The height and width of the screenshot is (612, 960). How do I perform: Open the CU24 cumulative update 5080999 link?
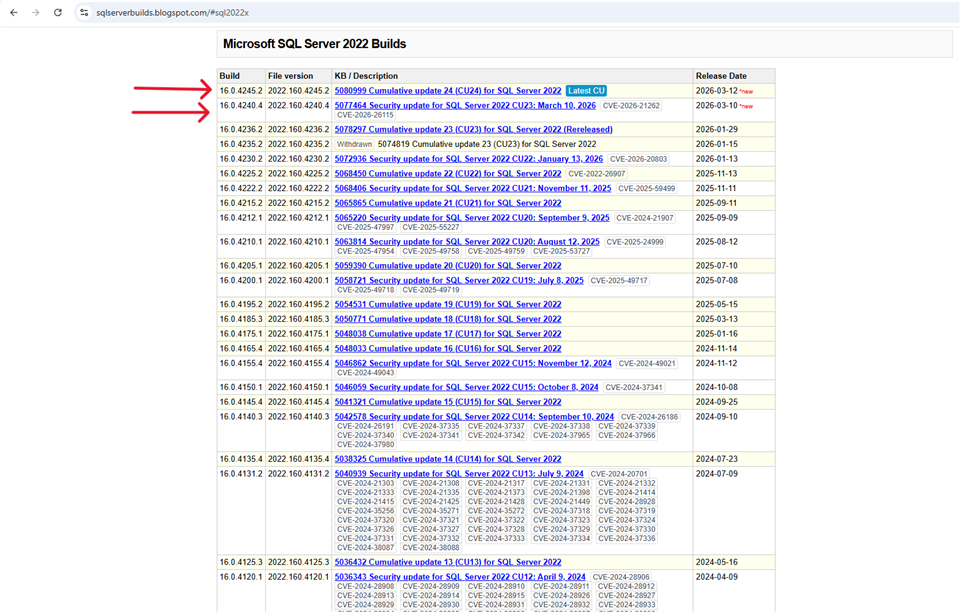(447, 91)
